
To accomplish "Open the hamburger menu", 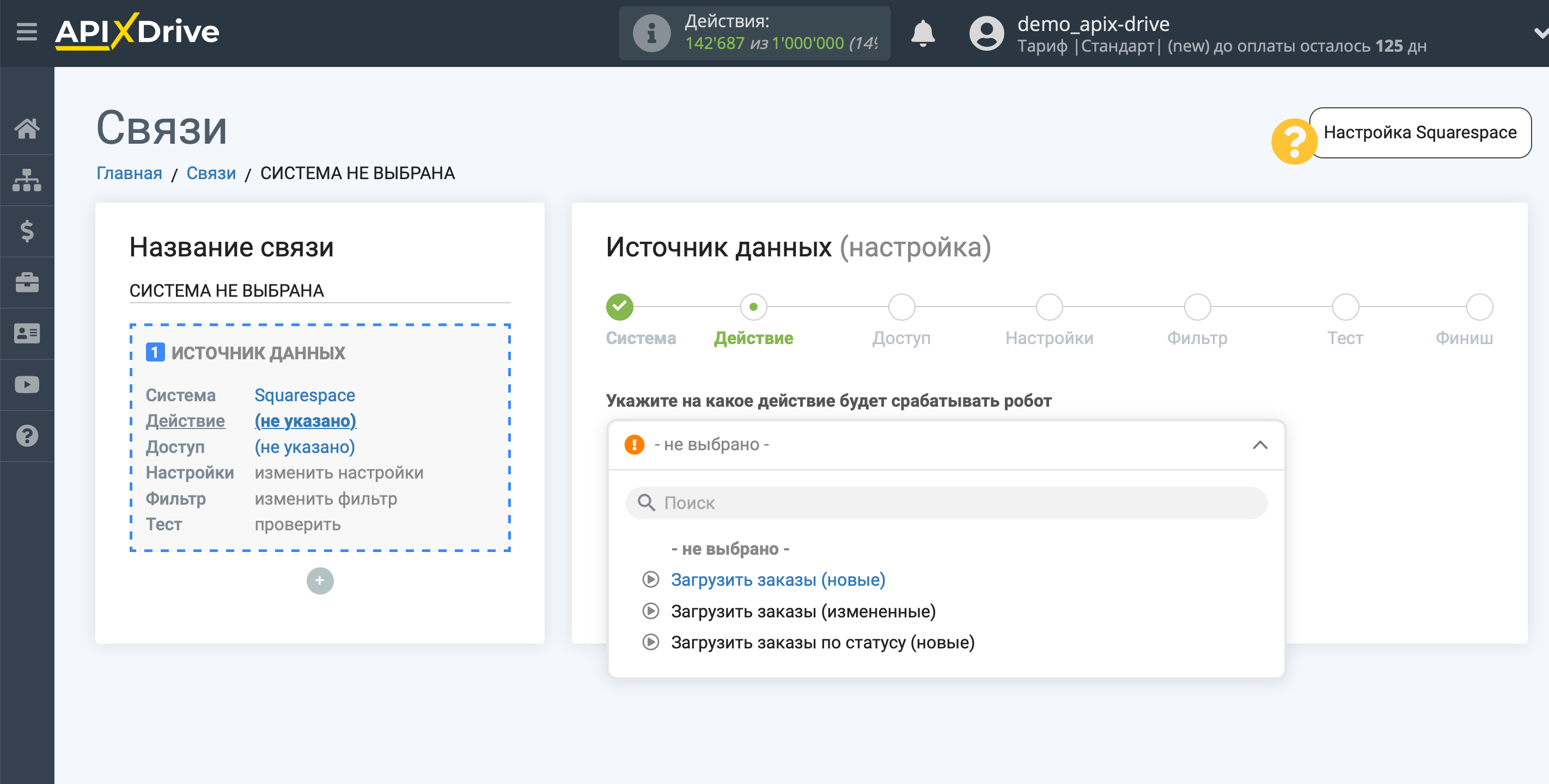I will coord(27,31).
